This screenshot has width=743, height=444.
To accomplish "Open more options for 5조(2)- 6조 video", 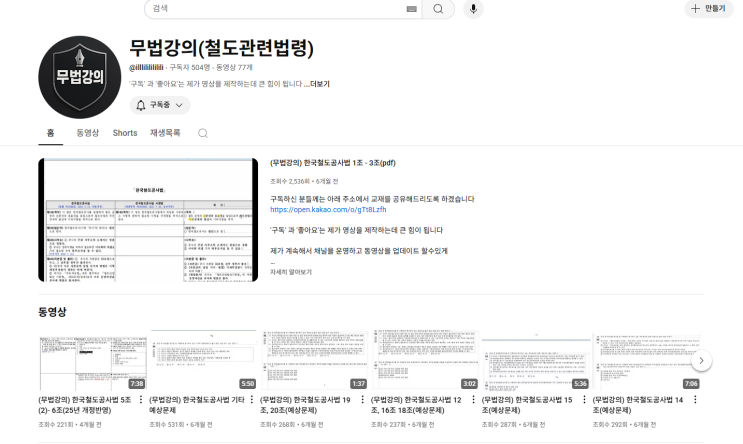I will coord(141,400).
